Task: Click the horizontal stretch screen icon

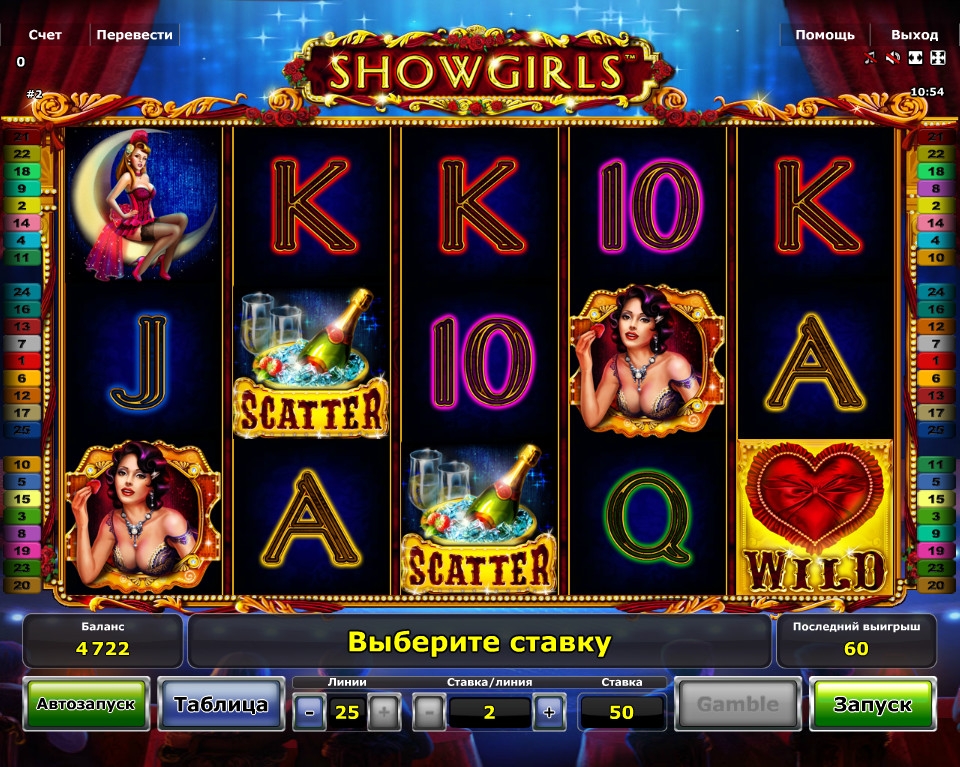Action: pos(915,58)
